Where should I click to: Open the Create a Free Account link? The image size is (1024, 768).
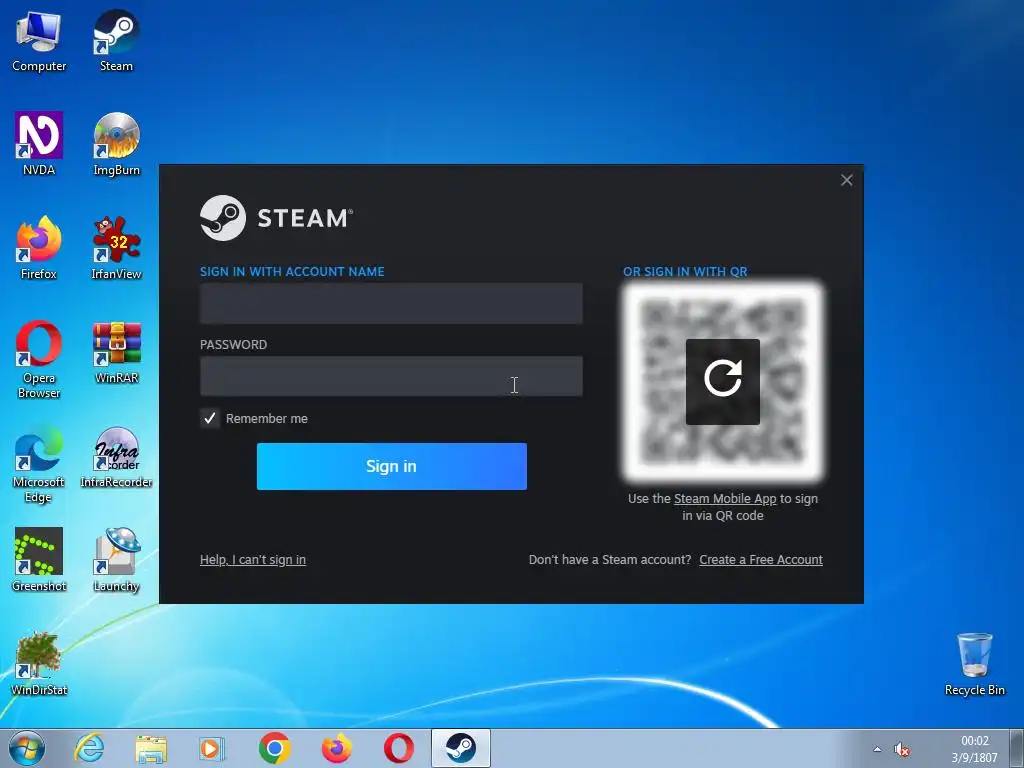[761, 560]
